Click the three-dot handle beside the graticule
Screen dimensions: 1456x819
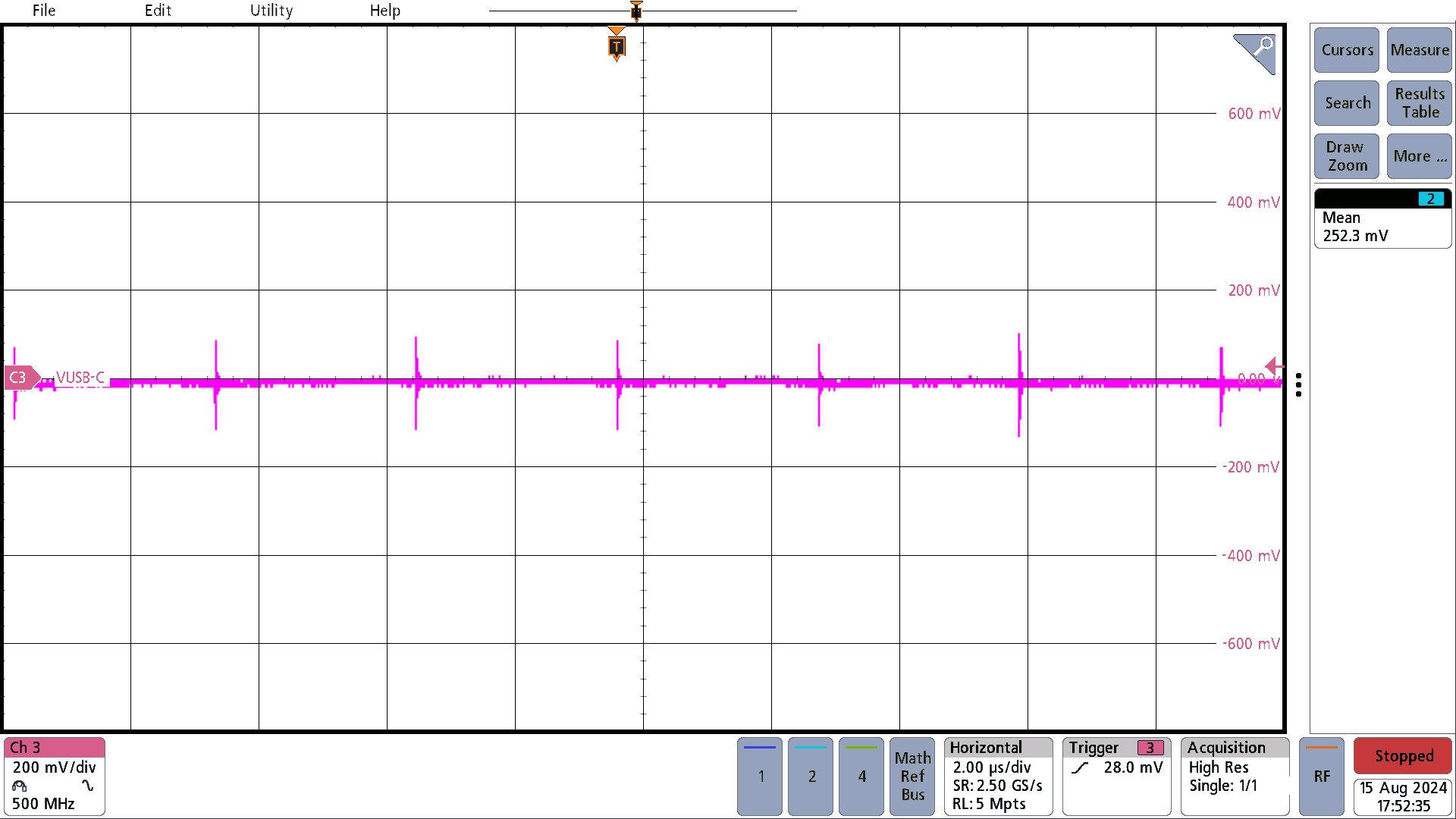[1299, 385]
